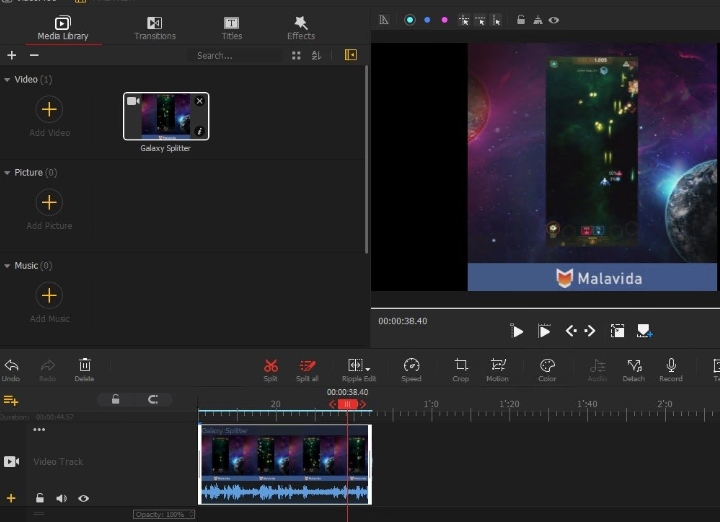Select the cyan marker color dot

[410, 20]
